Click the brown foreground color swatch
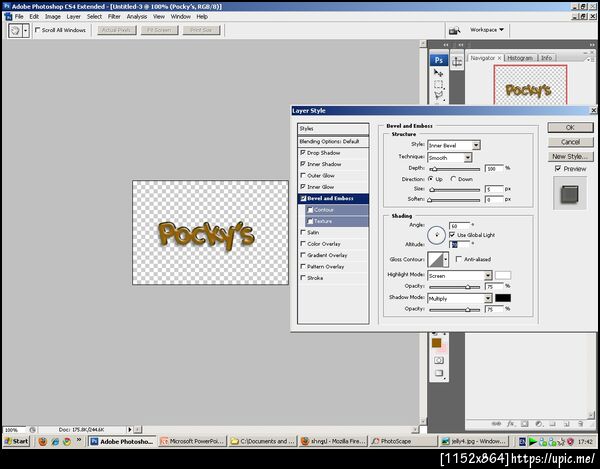Viewport: 600px width, 469px height. click(x=436, y=343)
